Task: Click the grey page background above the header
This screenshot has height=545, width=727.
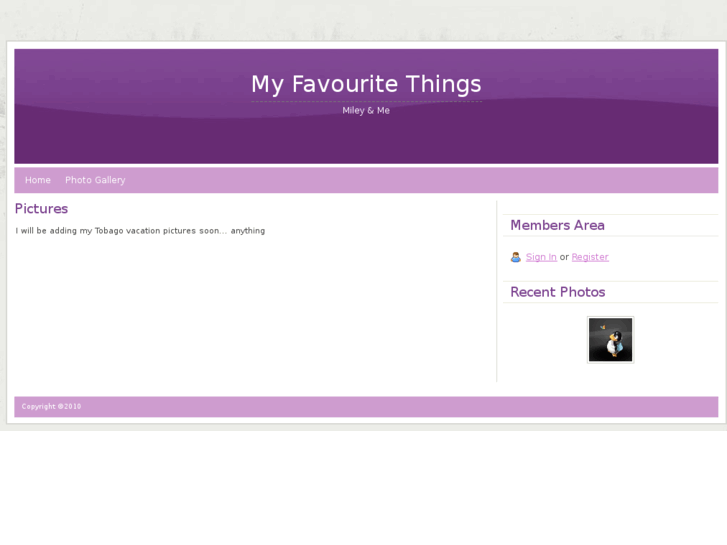Action: tap(360, 20)
